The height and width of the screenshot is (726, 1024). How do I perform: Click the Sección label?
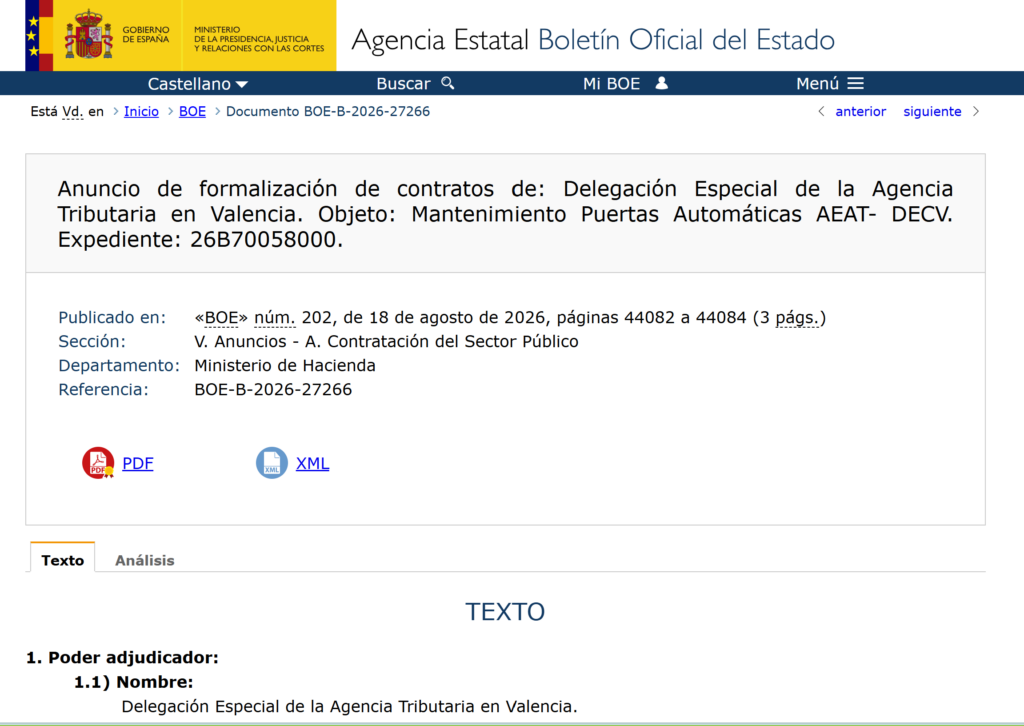(x=91, y=341)
